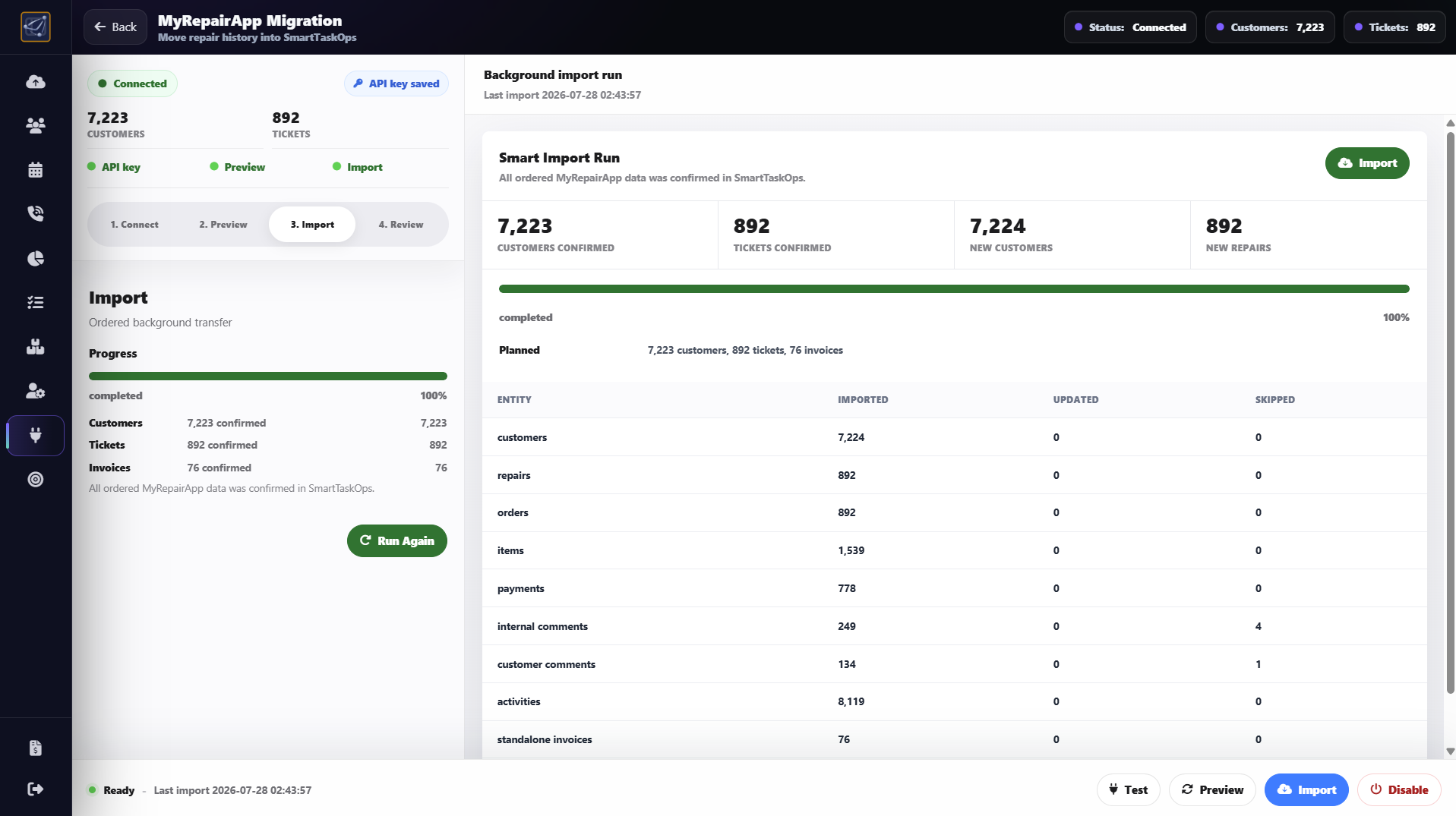Click the Tickets: 892 header chip

click(x=1394, y=27)
